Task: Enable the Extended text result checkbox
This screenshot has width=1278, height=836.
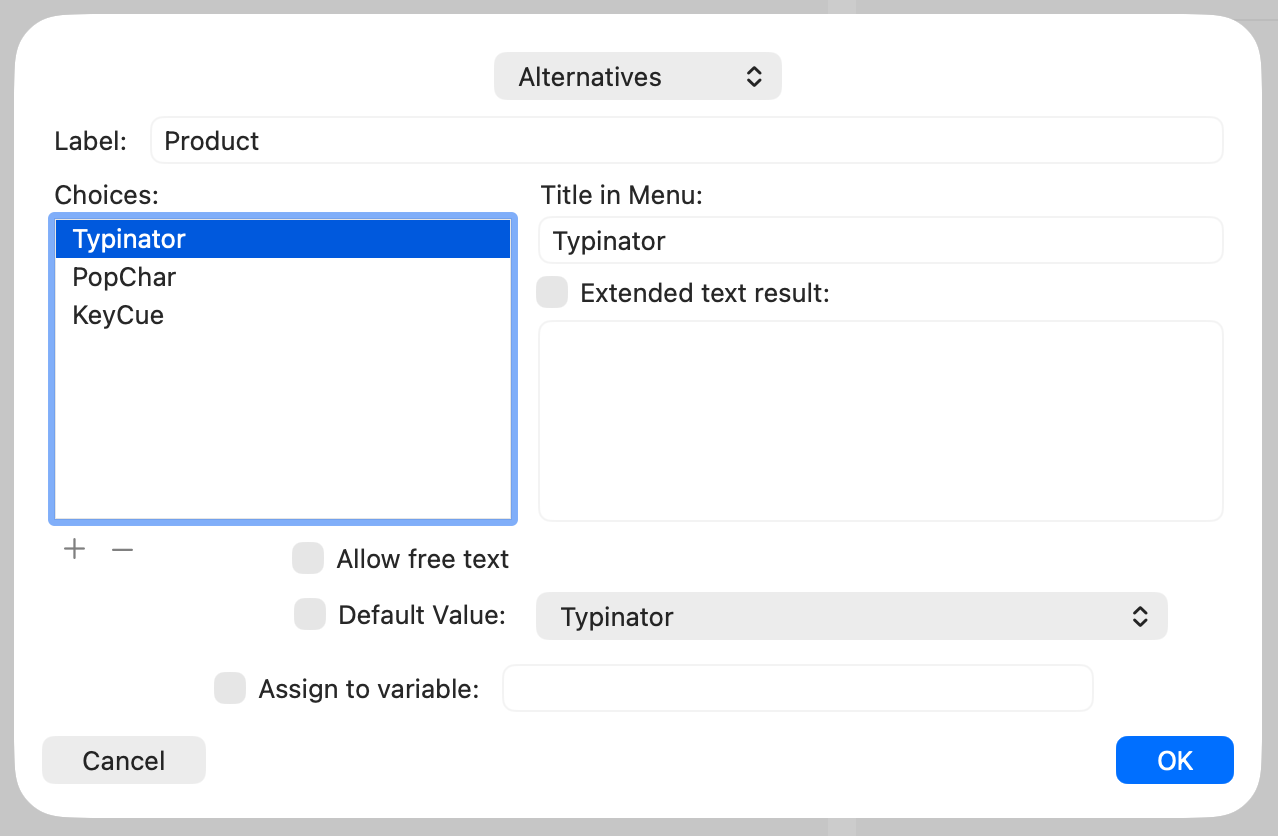Action: coord(551,292)
